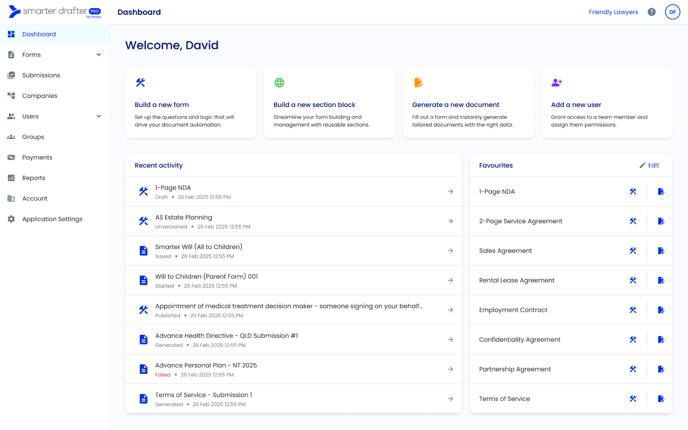
Task: Open form builder for Sales Agreement
Action: [633, 251]
